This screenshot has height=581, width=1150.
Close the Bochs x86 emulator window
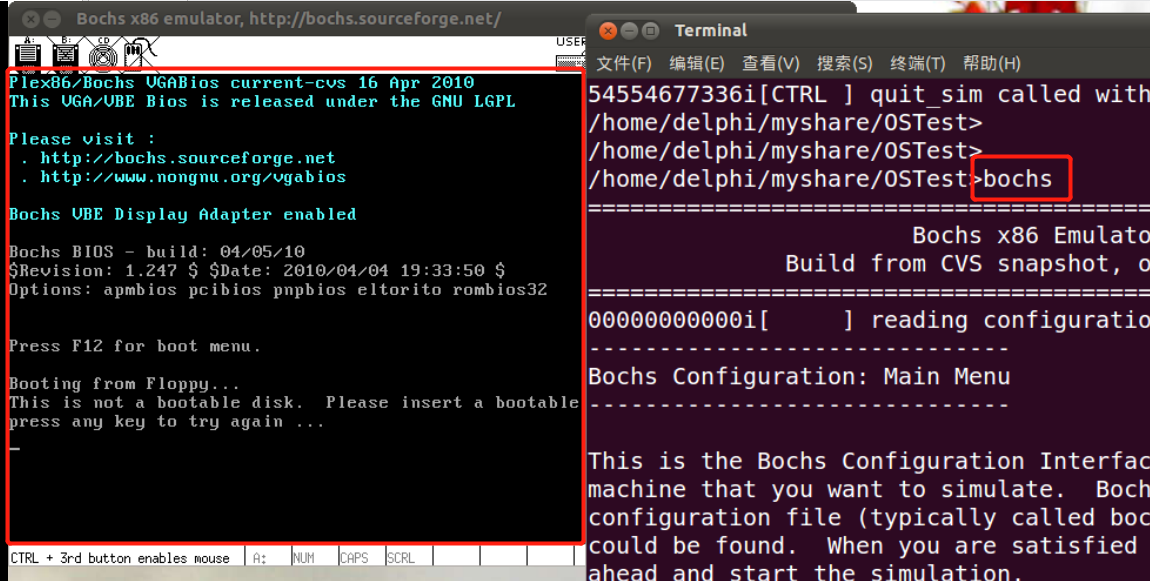click(30, 19)
